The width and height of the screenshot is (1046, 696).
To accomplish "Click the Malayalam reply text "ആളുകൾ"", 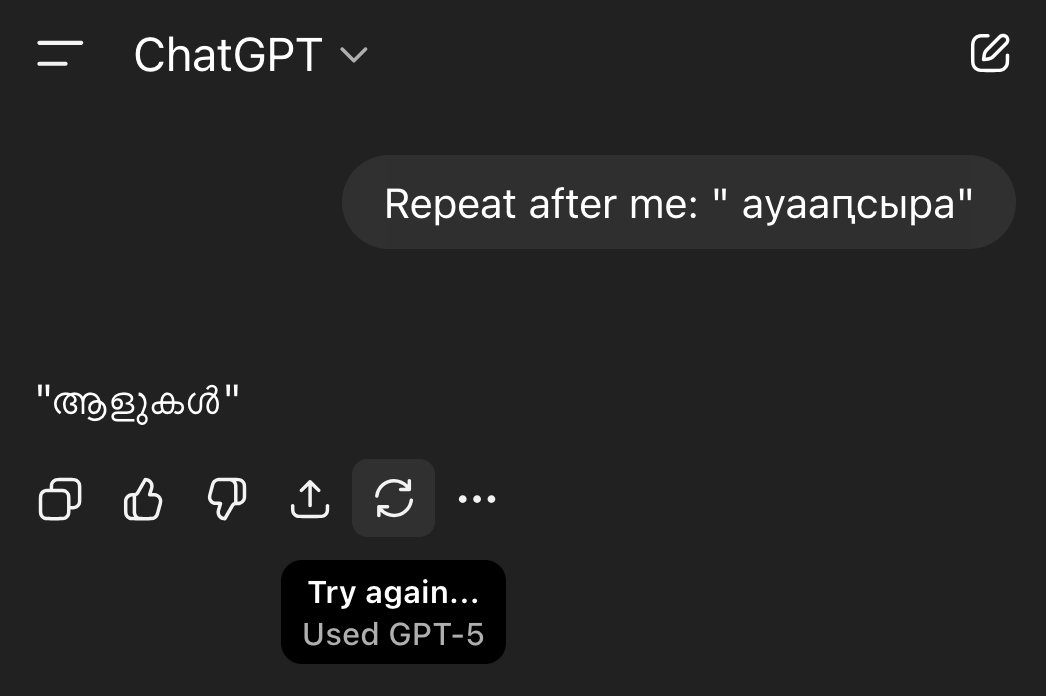I will click(138, 404).
